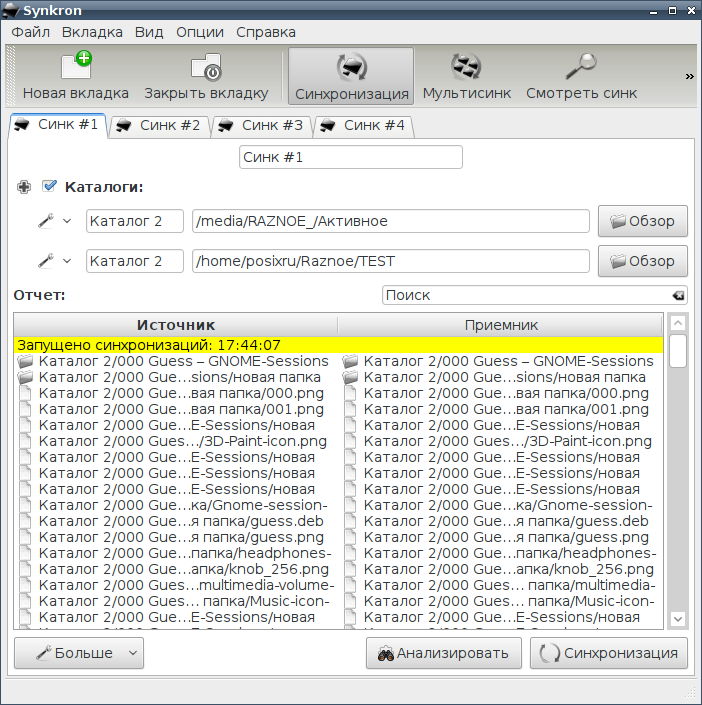Click the source file icon for …вая папка/000.png

click(26, 393)
